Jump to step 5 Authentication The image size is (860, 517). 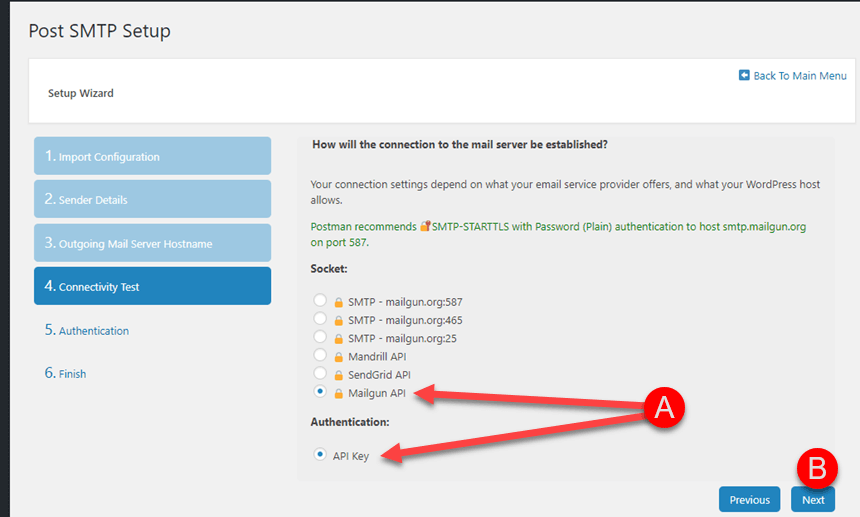87,330
